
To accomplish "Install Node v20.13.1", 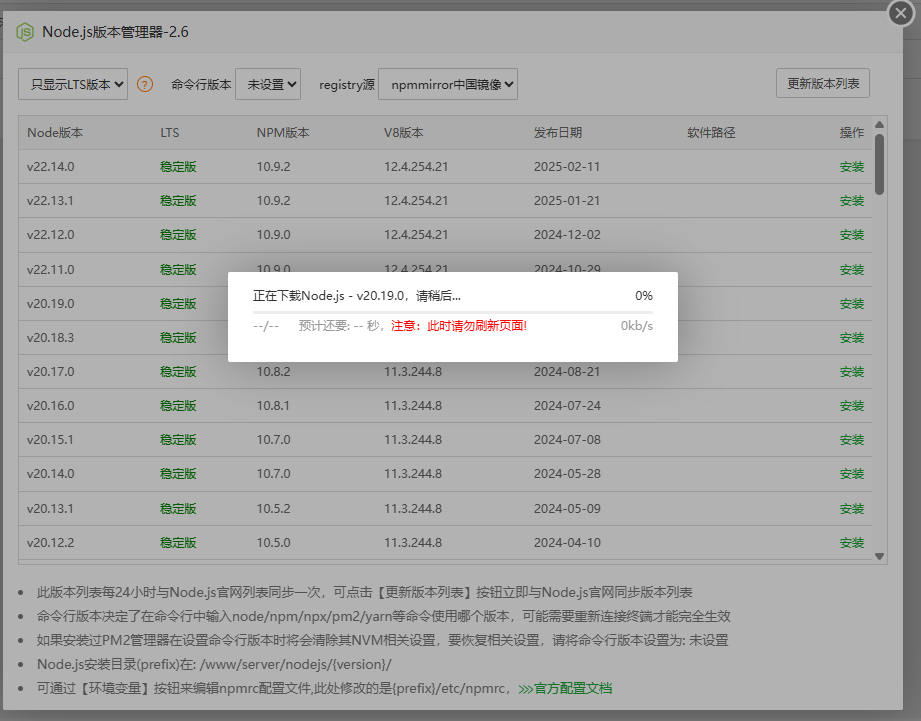I will click(852, 508).
